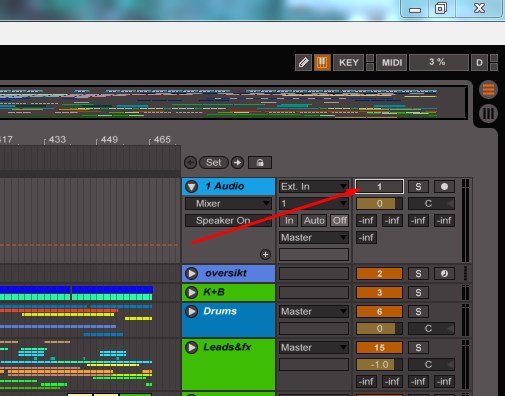The width and height of the screenshot is (505, 396).
Task: Expand the K+B group track
Action: (x=192, y=292)
